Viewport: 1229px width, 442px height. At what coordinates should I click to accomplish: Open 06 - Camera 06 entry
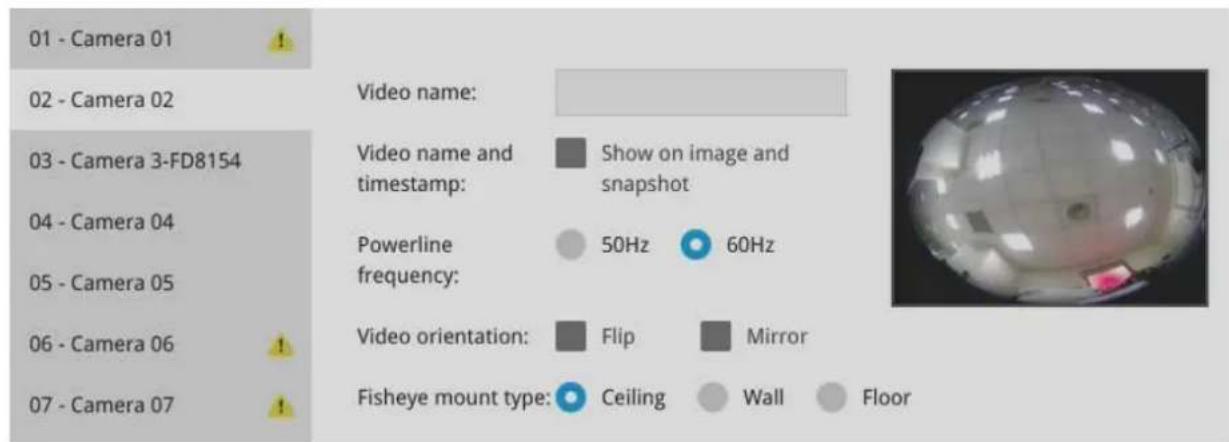point(160,344)
